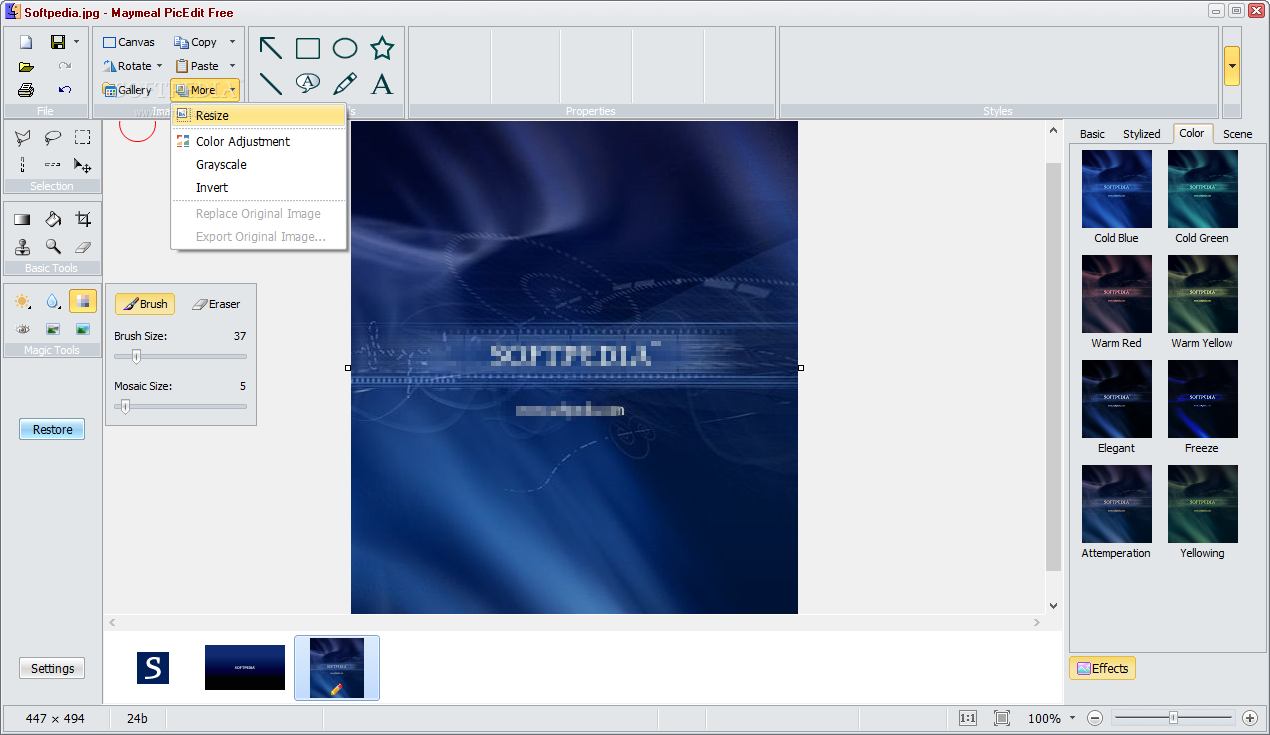This screenshot has width=1270, height=735.
Task: Click canvas vertical scrollbar down arrow
Action: [x=1052, y=605]
